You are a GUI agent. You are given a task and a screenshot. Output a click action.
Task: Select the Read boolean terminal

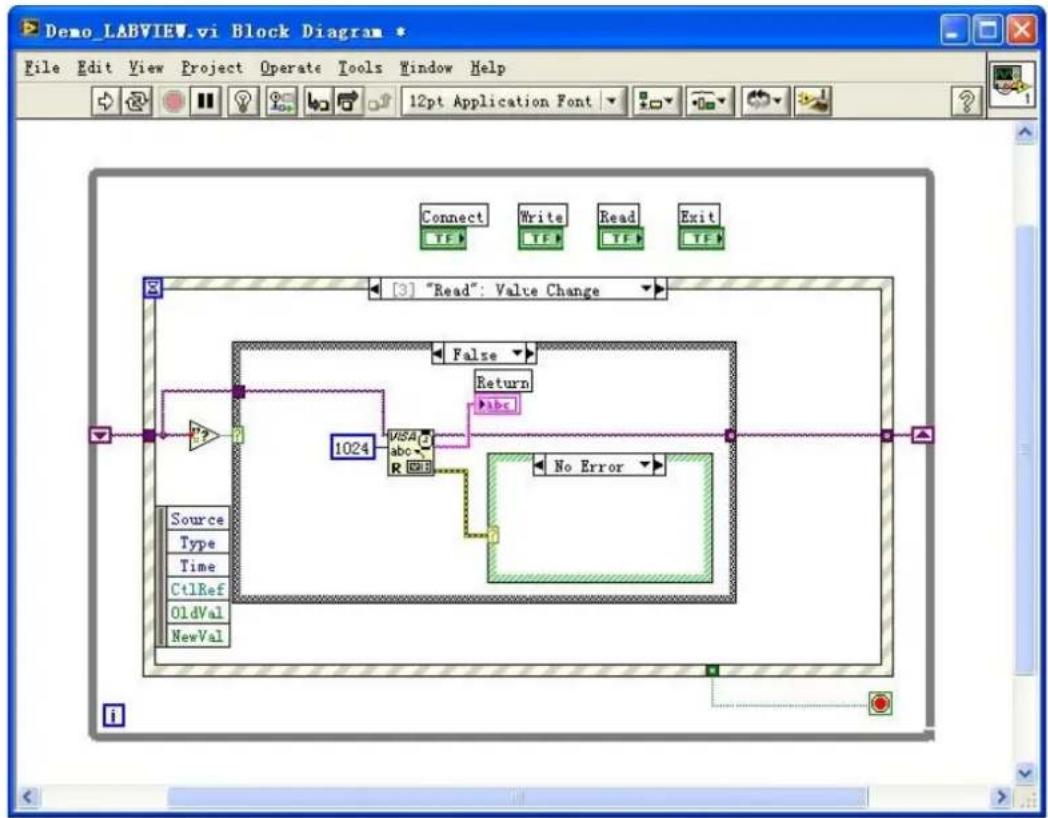620,239
